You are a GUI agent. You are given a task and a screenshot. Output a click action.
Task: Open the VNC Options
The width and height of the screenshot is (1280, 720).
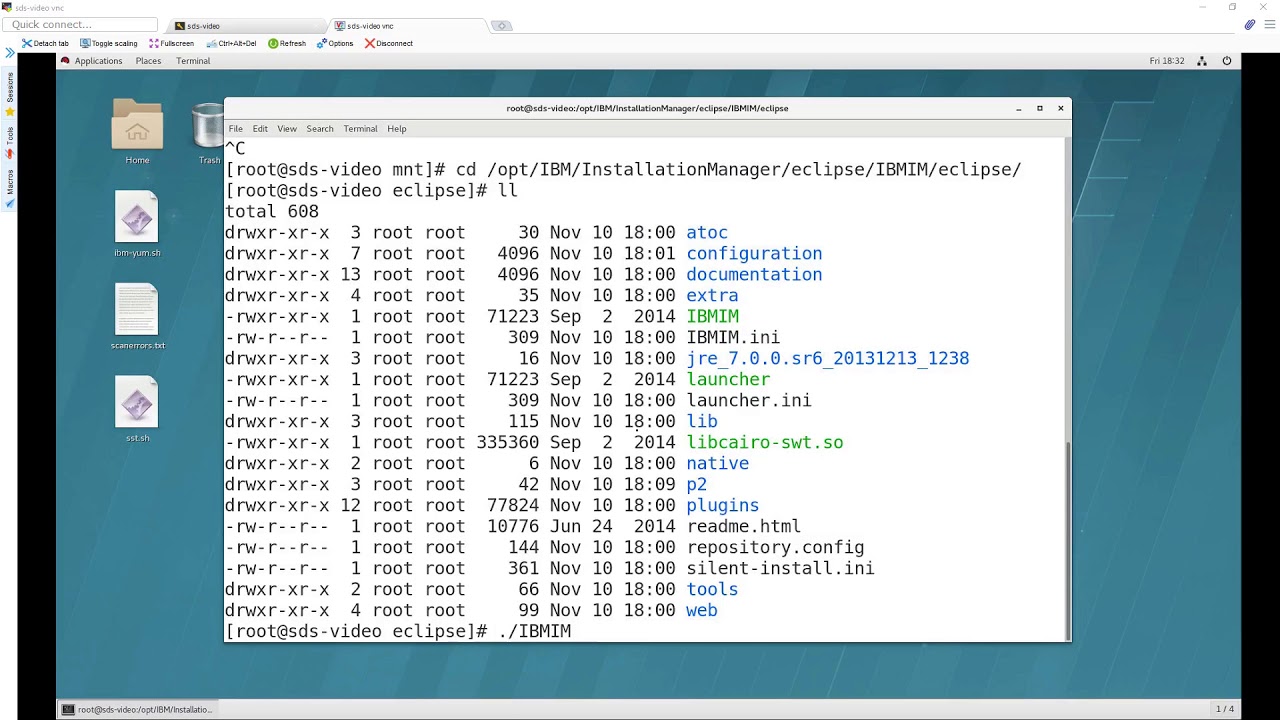(335, 43)
